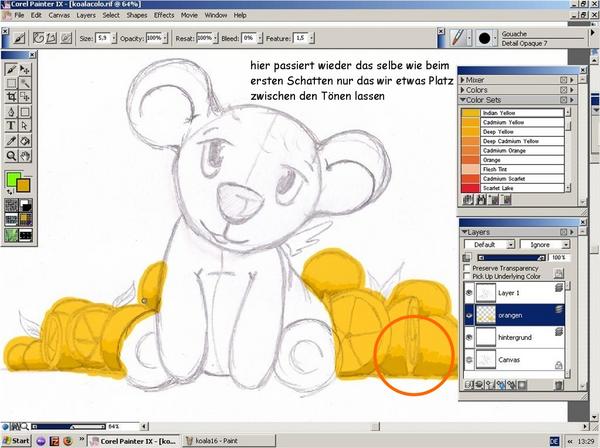Click the lock icon beside Pick Up Underlying Color

(x=558, y=273)
